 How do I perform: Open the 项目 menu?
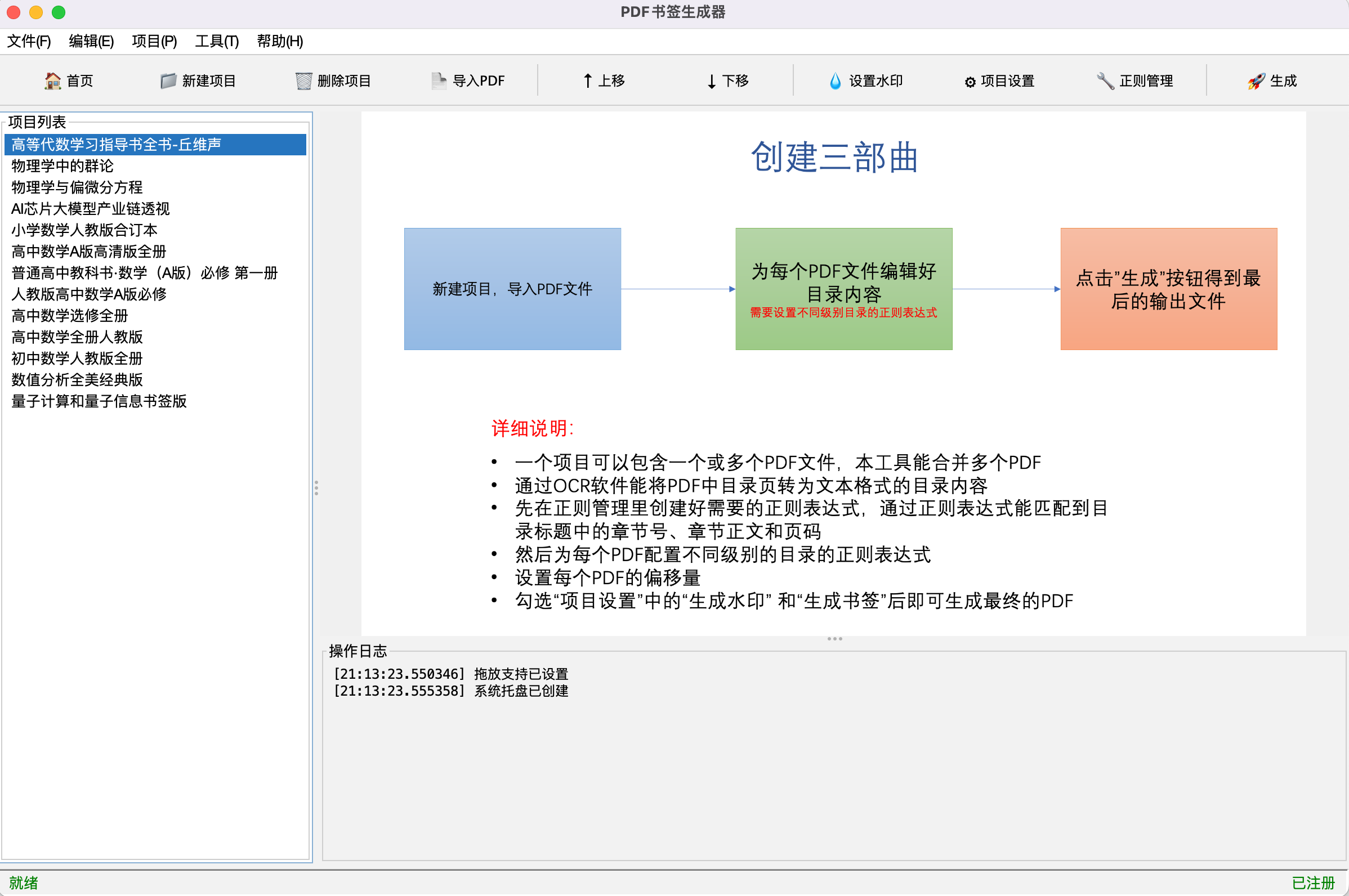153,41
